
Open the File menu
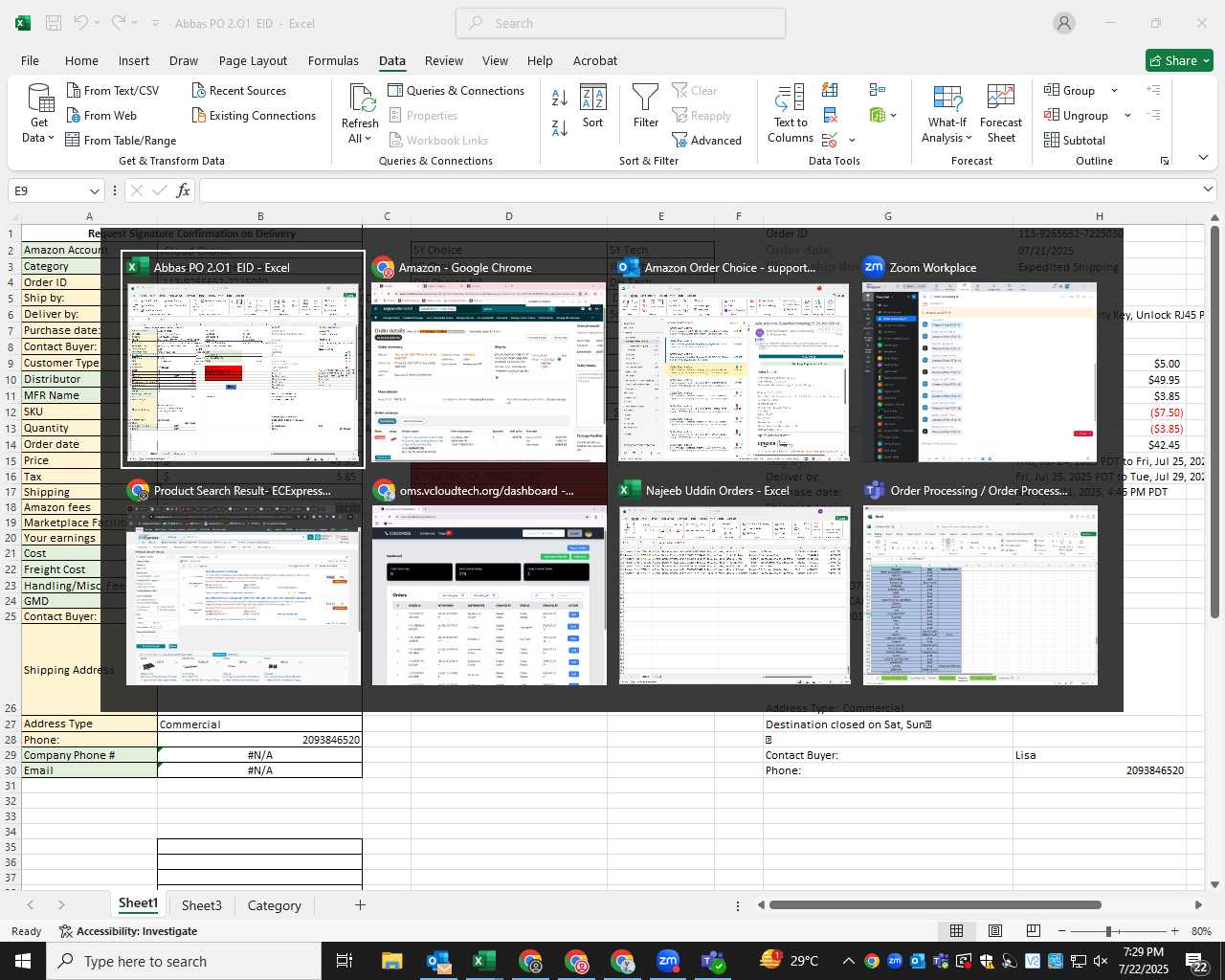click(x=31, y=60)
